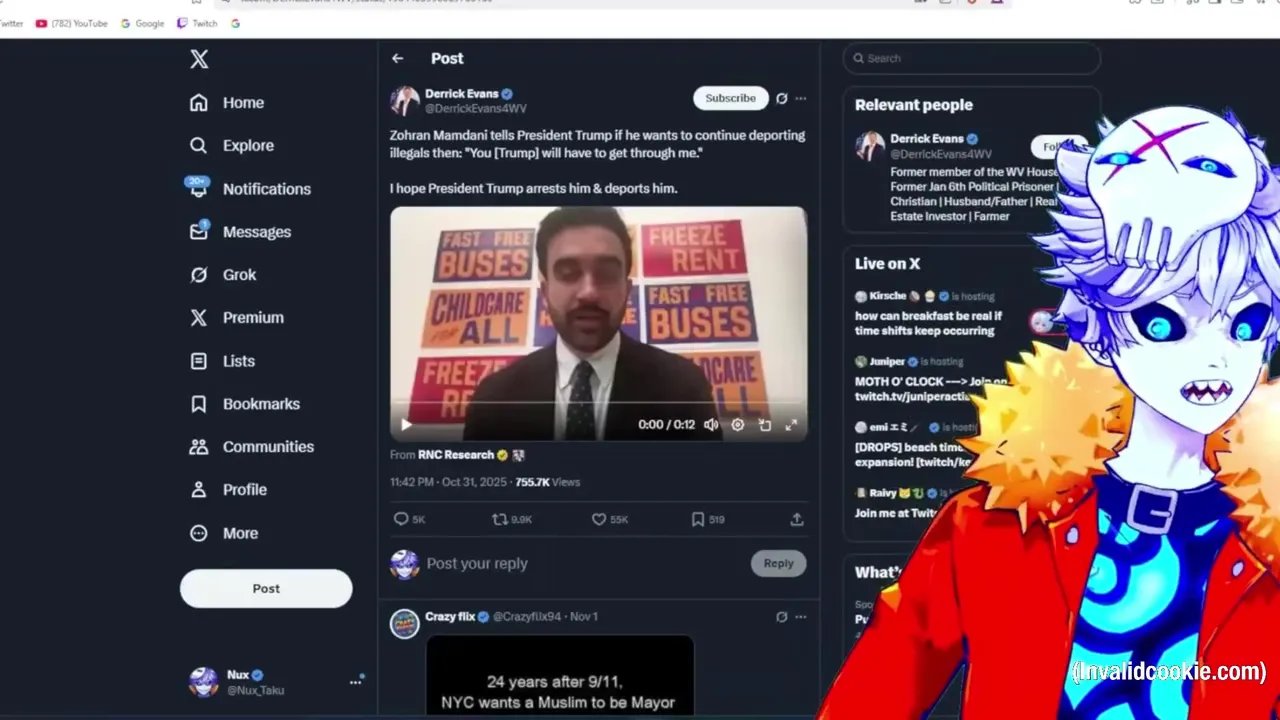Open the 24 years after 9/11 image
The height and width of the screenshot is (720, 1280).
pyautogui.click(x=560, y=676)
